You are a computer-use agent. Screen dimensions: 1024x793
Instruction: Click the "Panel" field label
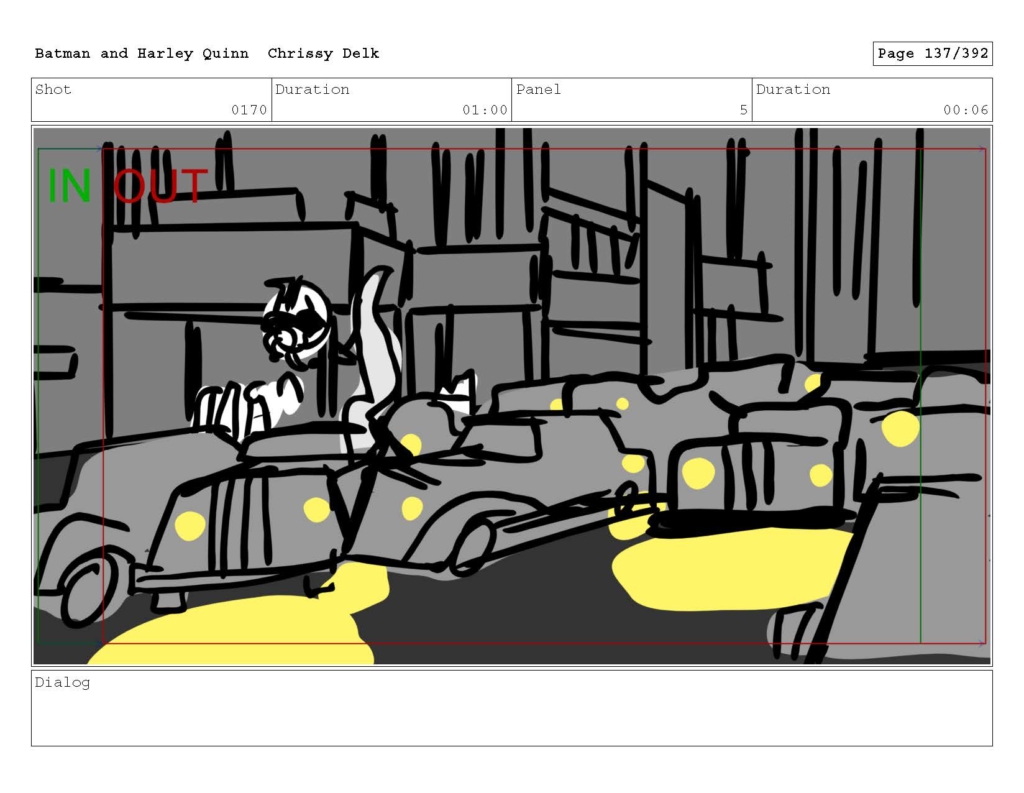(538, 89)
